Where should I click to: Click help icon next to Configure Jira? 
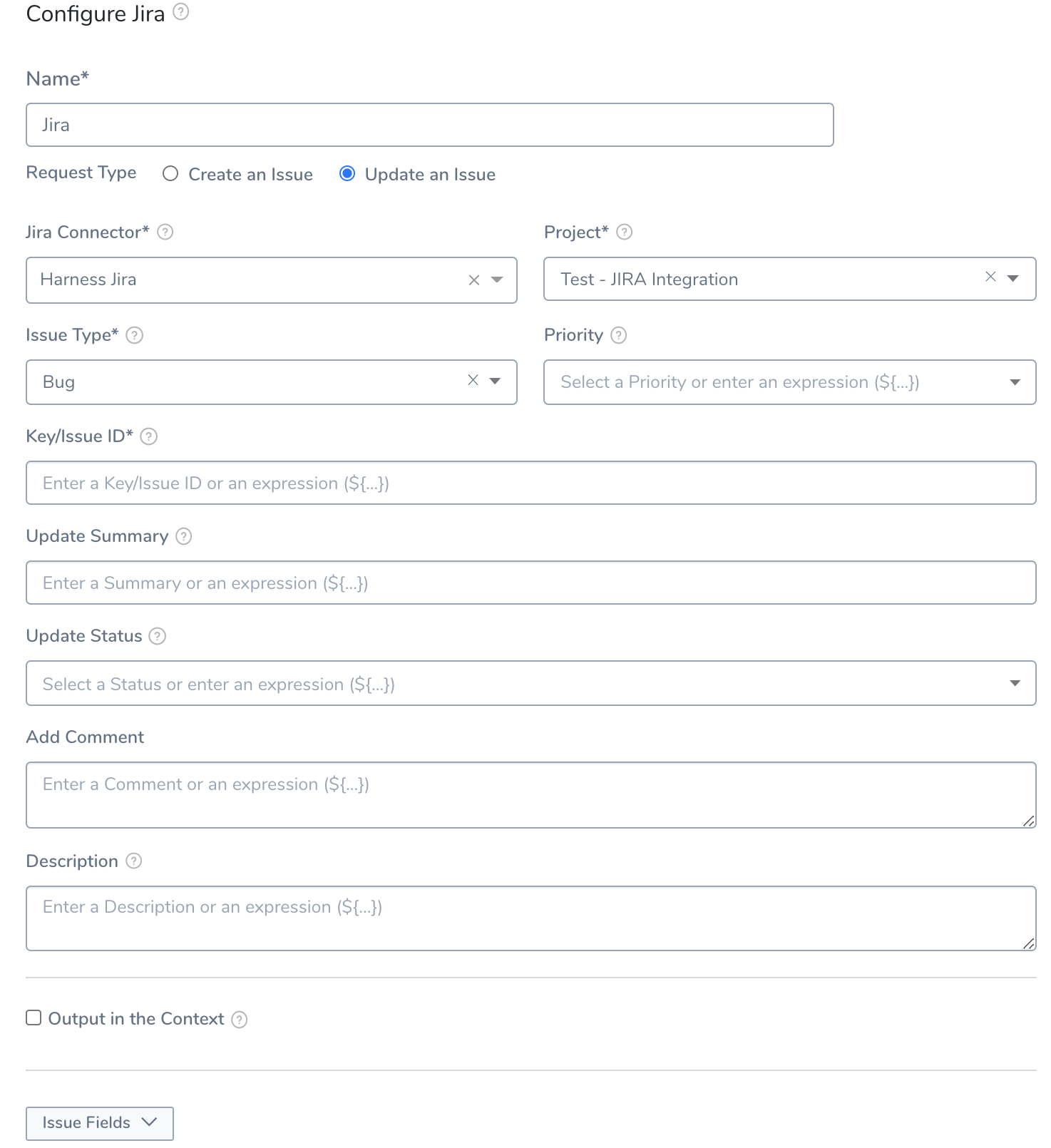tap(181, 11)
